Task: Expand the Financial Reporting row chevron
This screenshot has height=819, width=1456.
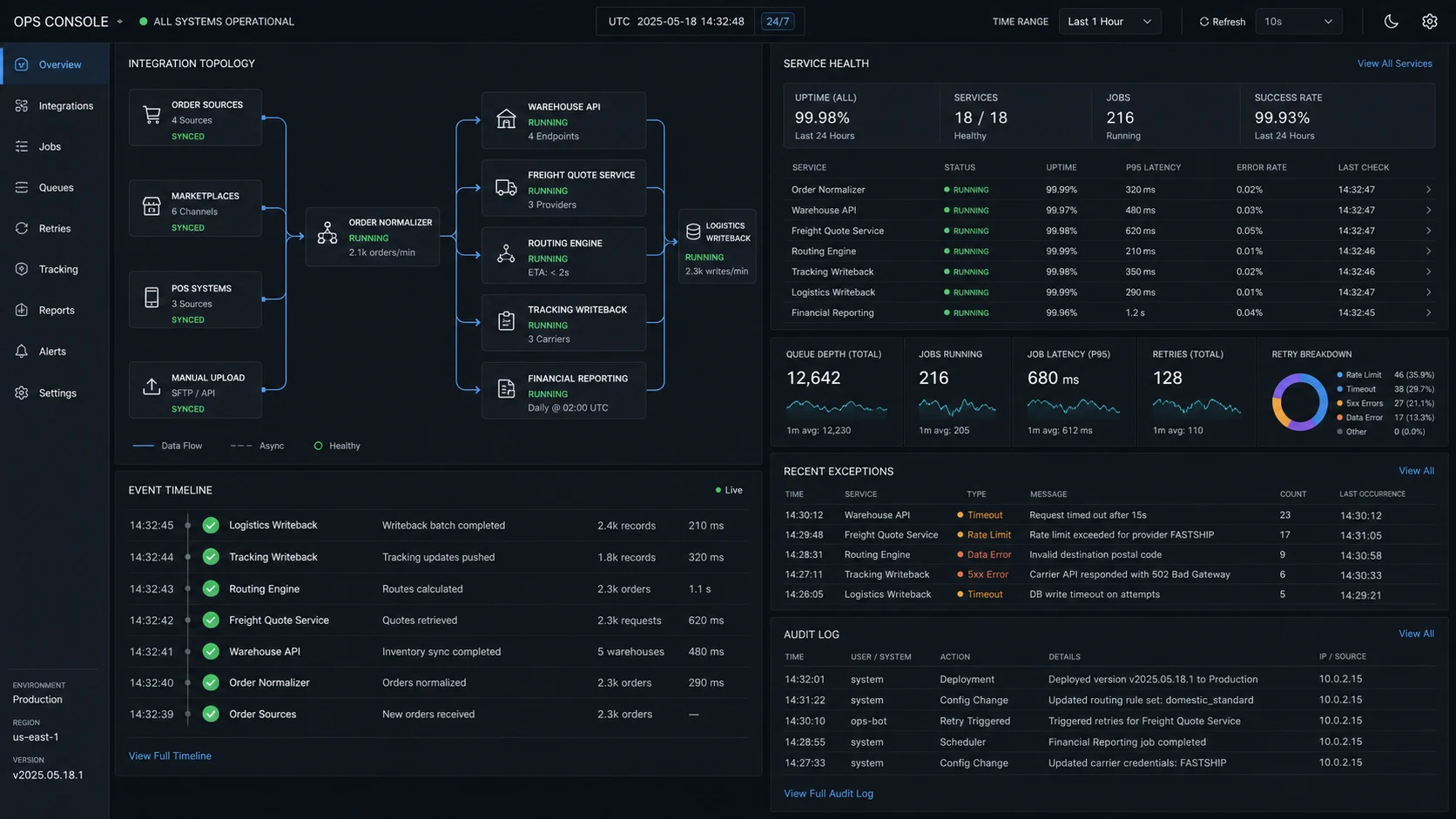Action: pos(1428,312)
